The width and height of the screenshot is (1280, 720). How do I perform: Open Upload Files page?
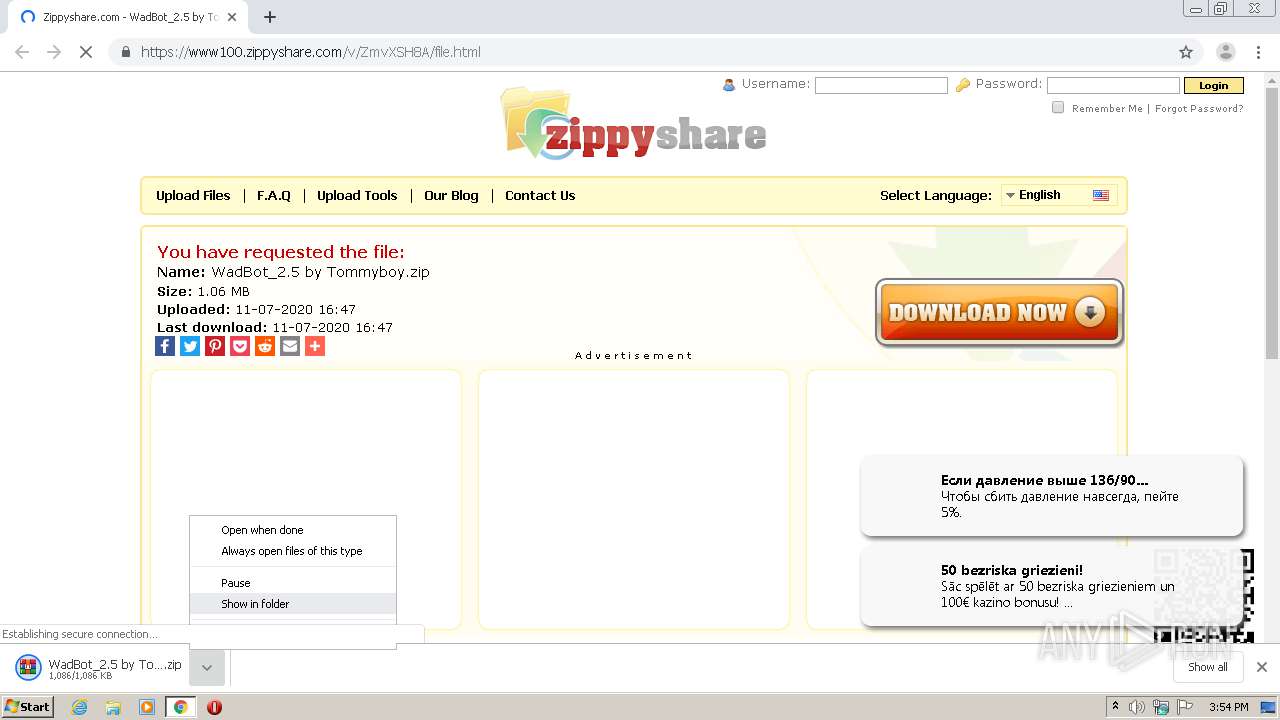click(x=193, y=196)
